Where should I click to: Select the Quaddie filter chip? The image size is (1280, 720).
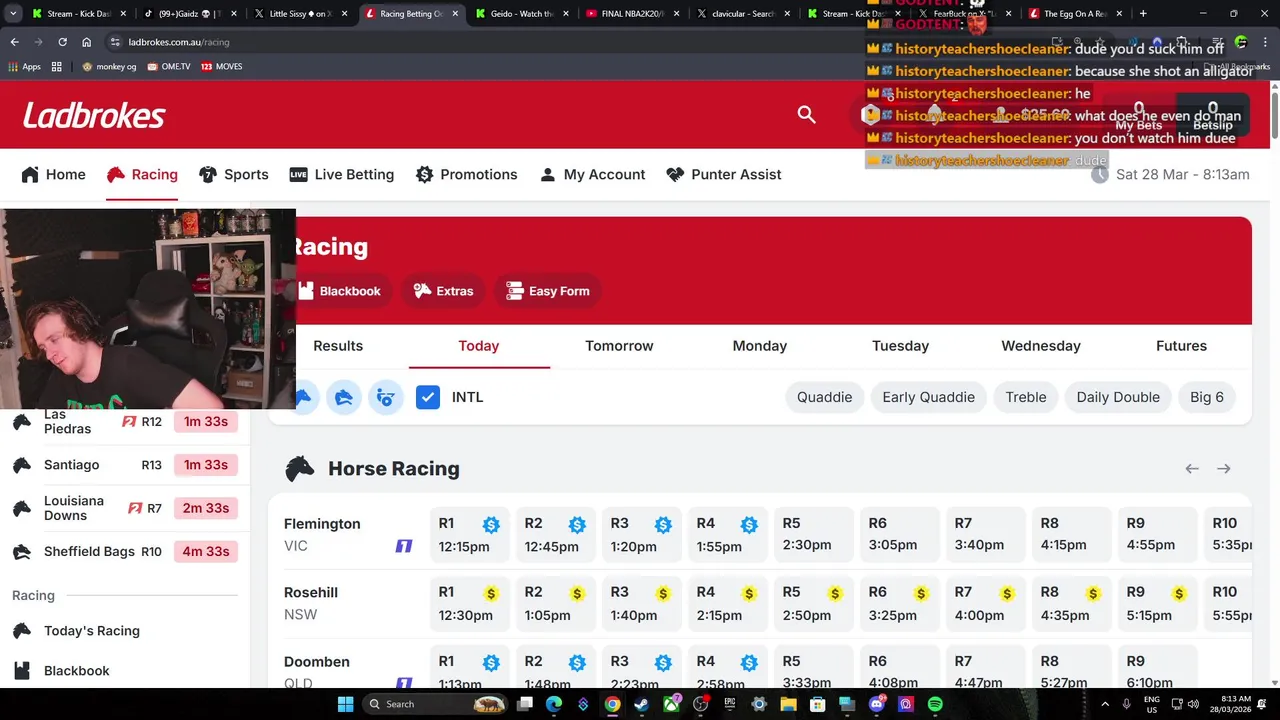[824, 397]
